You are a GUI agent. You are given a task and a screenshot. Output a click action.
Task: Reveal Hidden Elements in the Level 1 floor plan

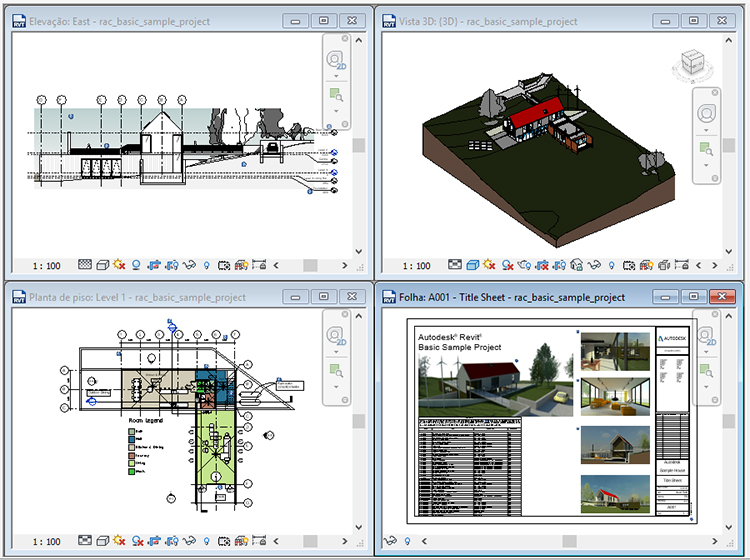[207, 541]
